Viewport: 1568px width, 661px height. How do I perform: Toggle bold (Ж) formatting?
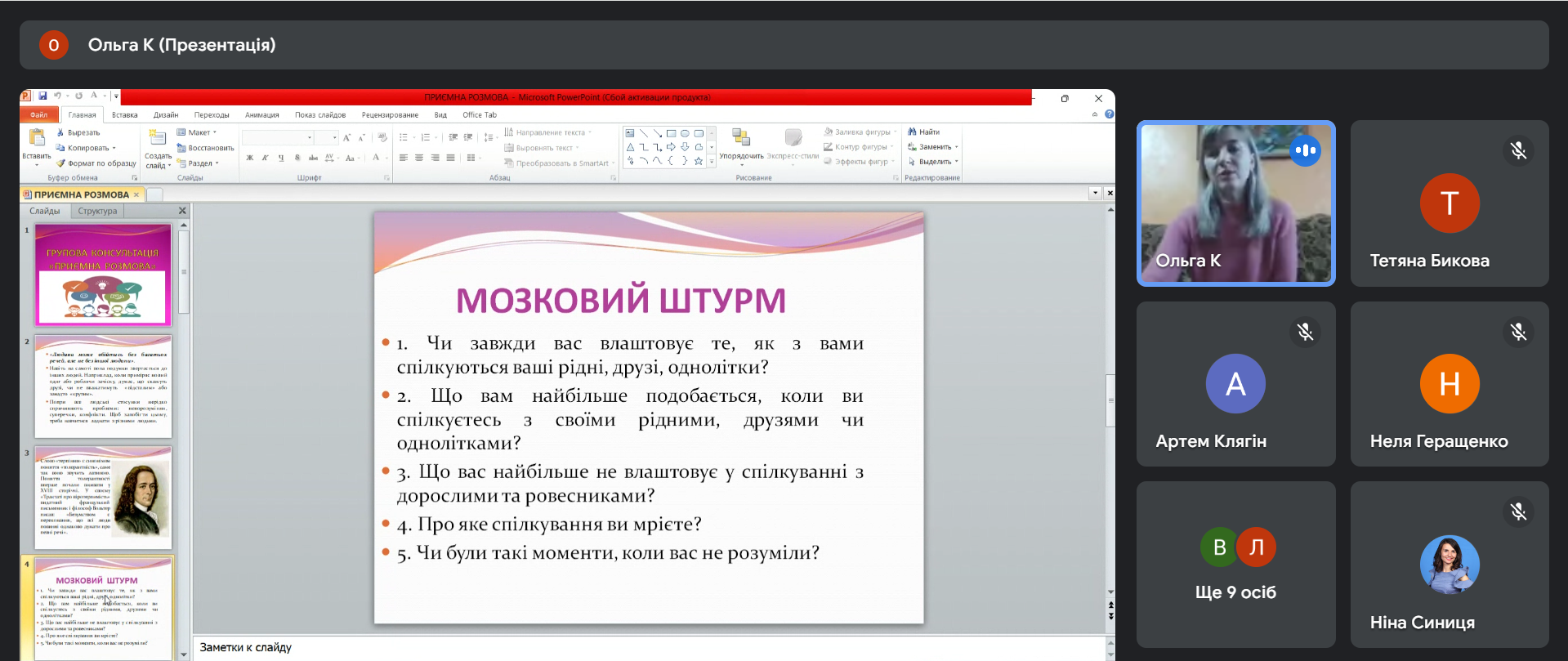[250, 158]
